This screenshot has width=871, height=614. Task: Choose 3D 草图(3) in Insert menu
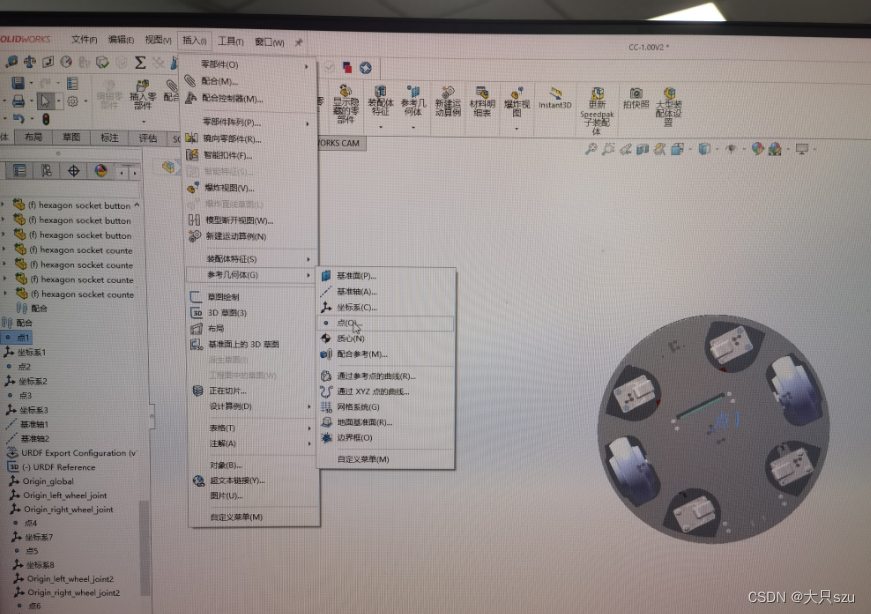[x=251, y=313]
